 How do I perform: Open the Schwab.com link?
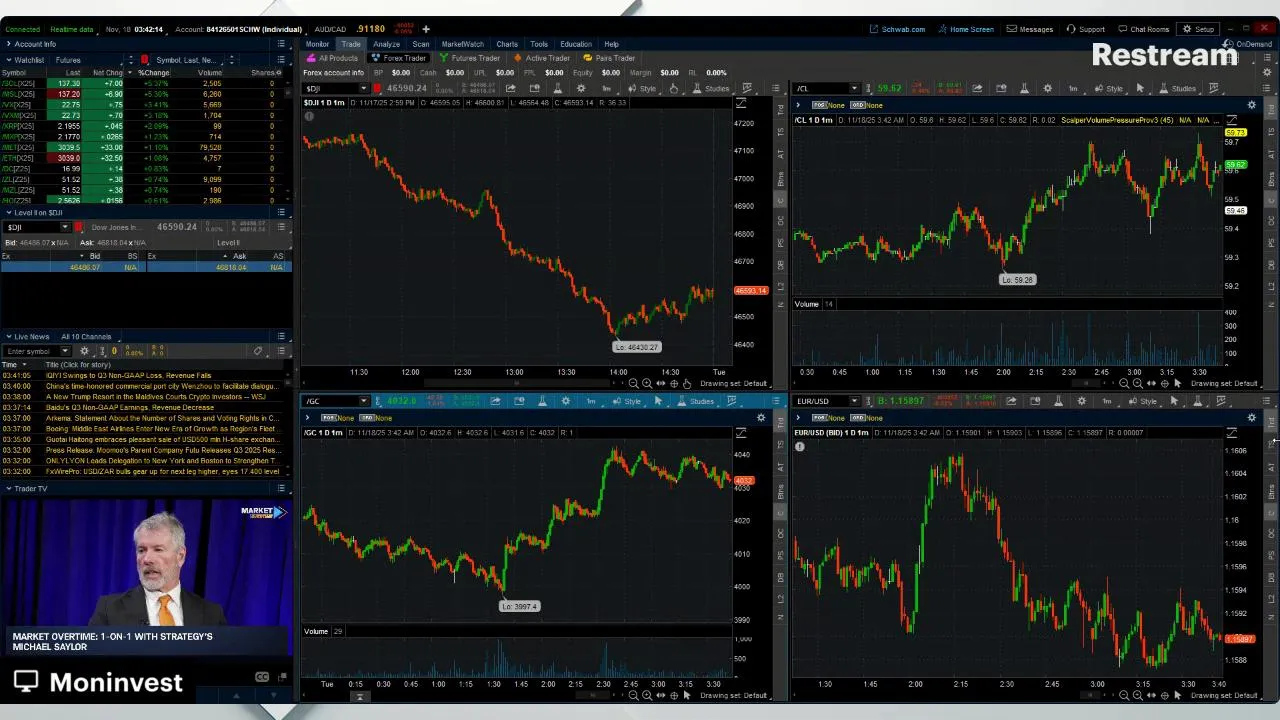(x=897, y=29)
